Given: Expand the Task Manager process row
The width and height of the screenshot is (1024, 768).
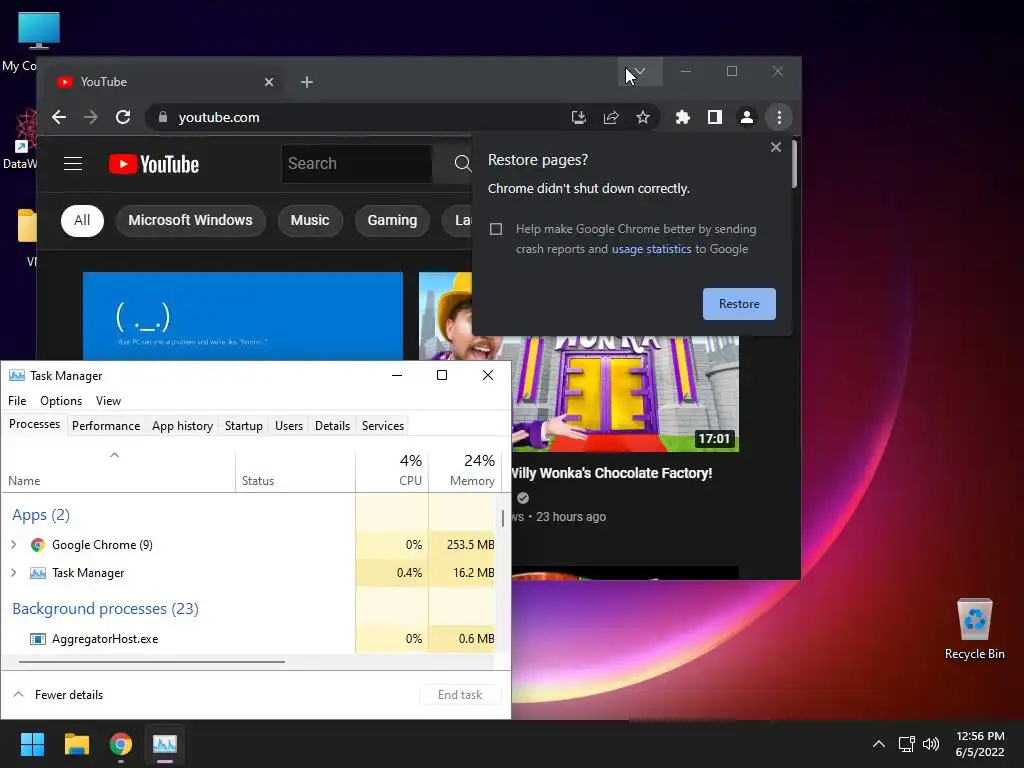Looking at the screenshot, I should 14,573.
